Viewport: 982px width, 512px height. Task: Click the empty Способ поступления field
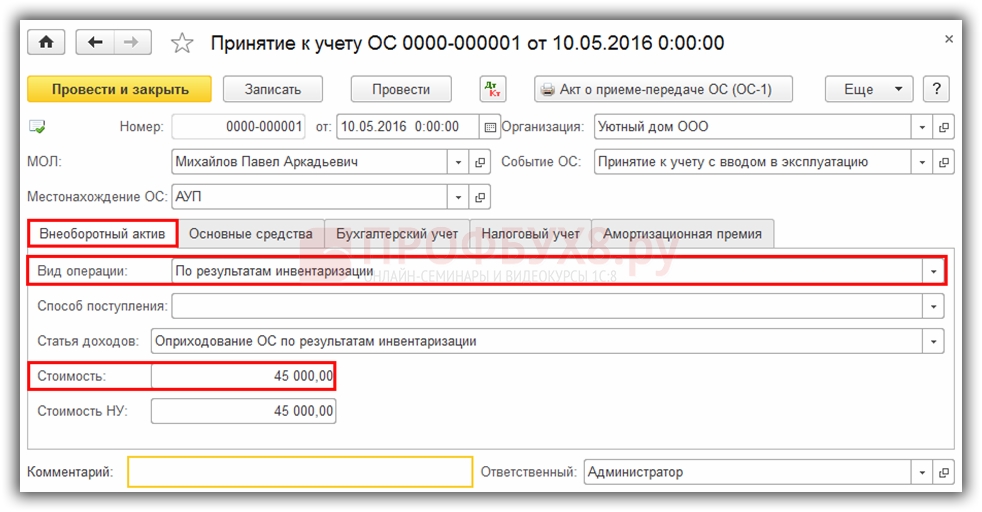(x=547, y=306)
